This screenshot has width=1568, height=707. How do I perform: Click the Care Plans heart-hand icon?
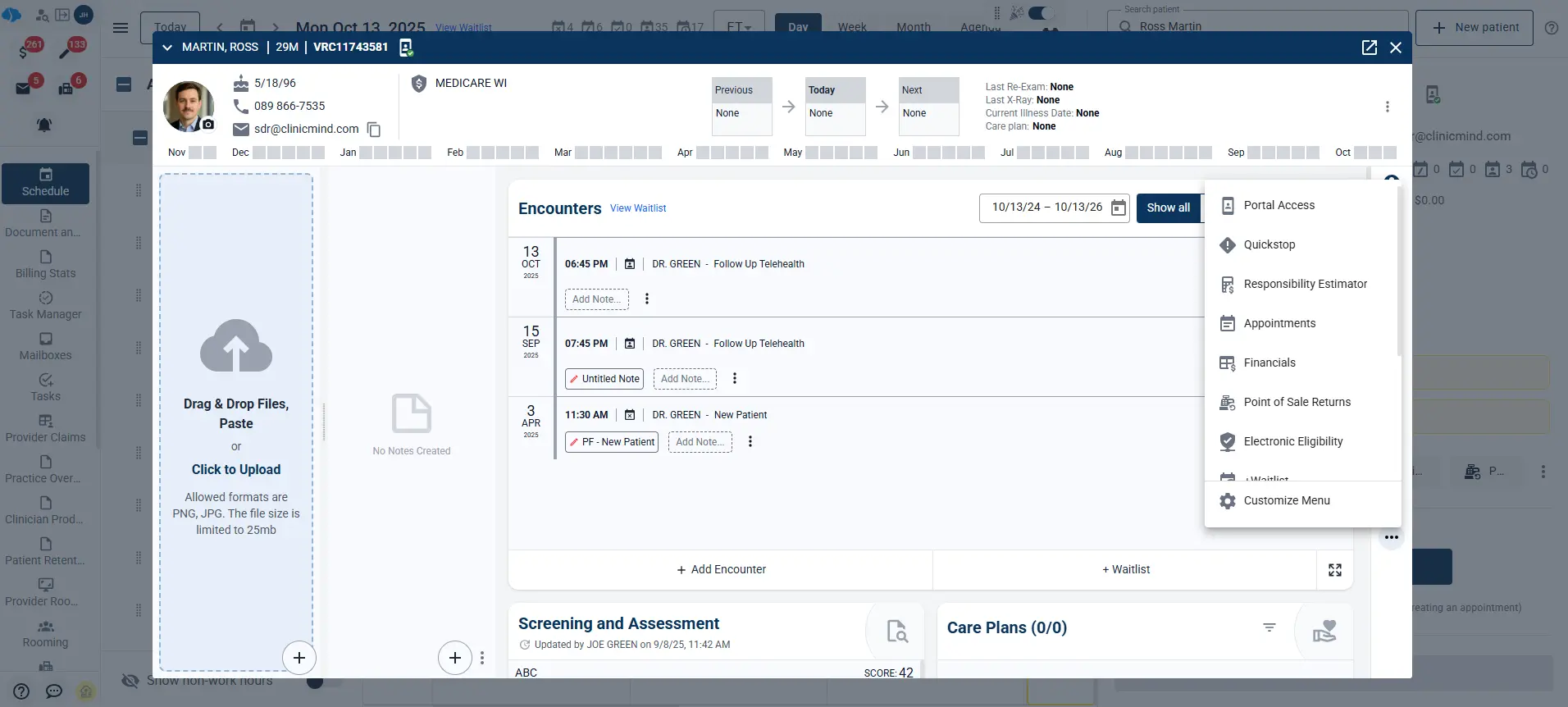pos(1324,630)
